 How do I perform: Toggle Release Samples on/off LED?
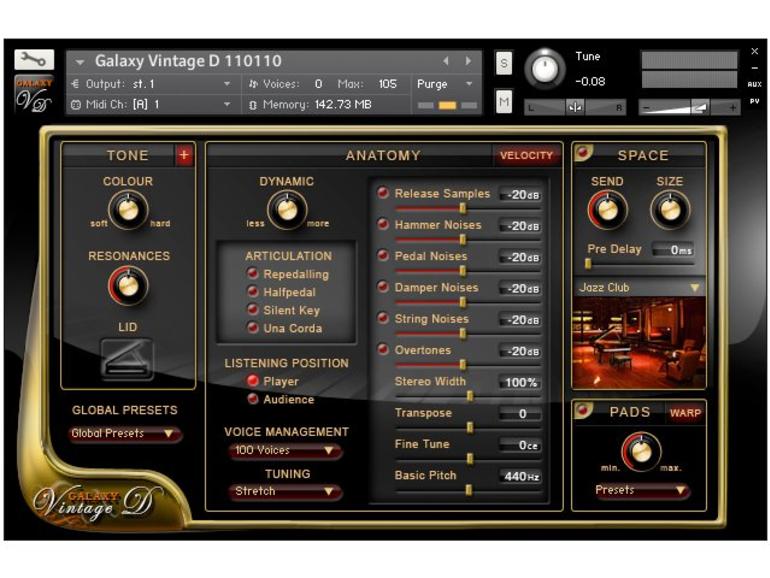click(383, 193)
